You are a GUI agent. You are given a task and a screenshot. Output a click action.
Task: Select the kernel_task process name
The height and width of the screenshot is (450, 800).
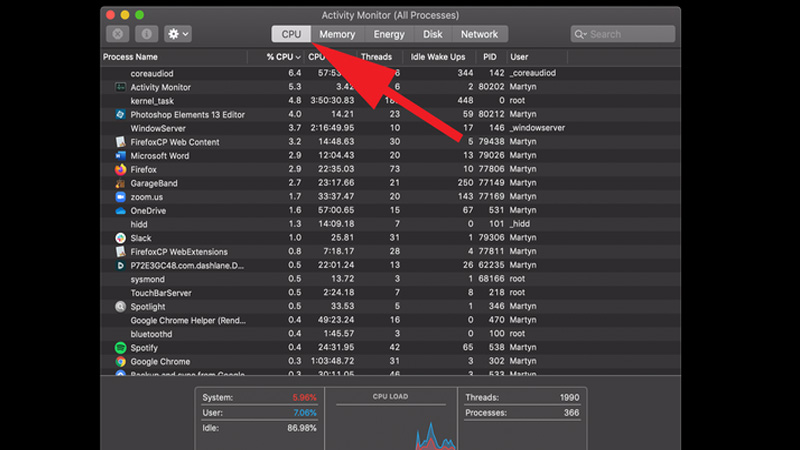[x=152, y=101]
